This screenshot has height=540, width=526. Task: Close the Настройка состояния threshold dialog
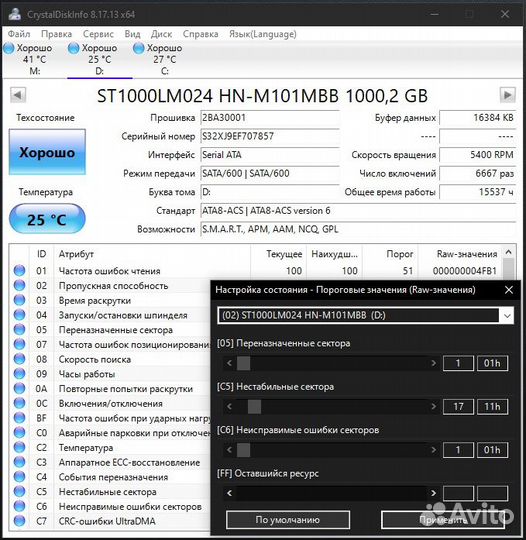click(509, 290)
